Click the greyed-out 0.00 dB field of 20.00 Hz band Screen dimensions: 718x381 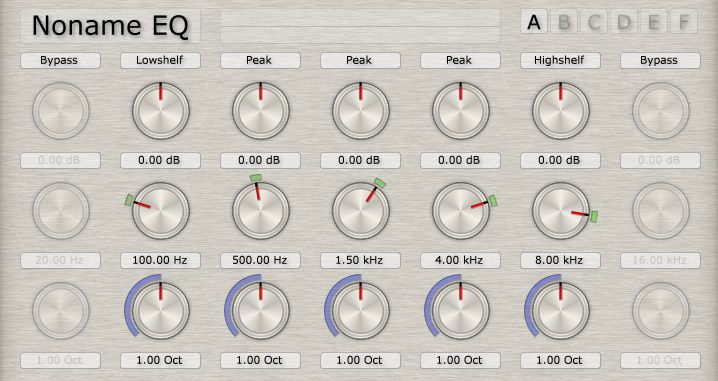point(60,160)
